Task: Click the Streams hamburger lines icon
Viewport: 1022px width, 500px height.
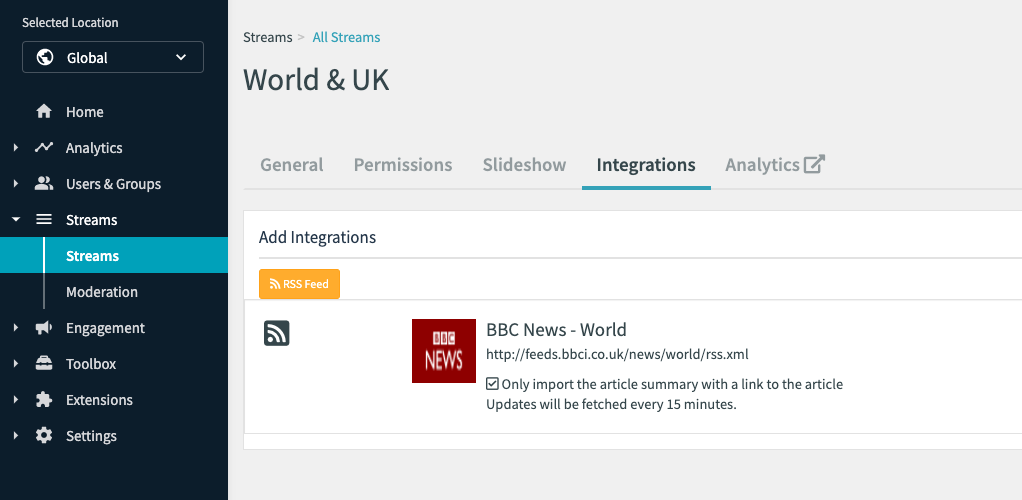Action: point(44,220)
